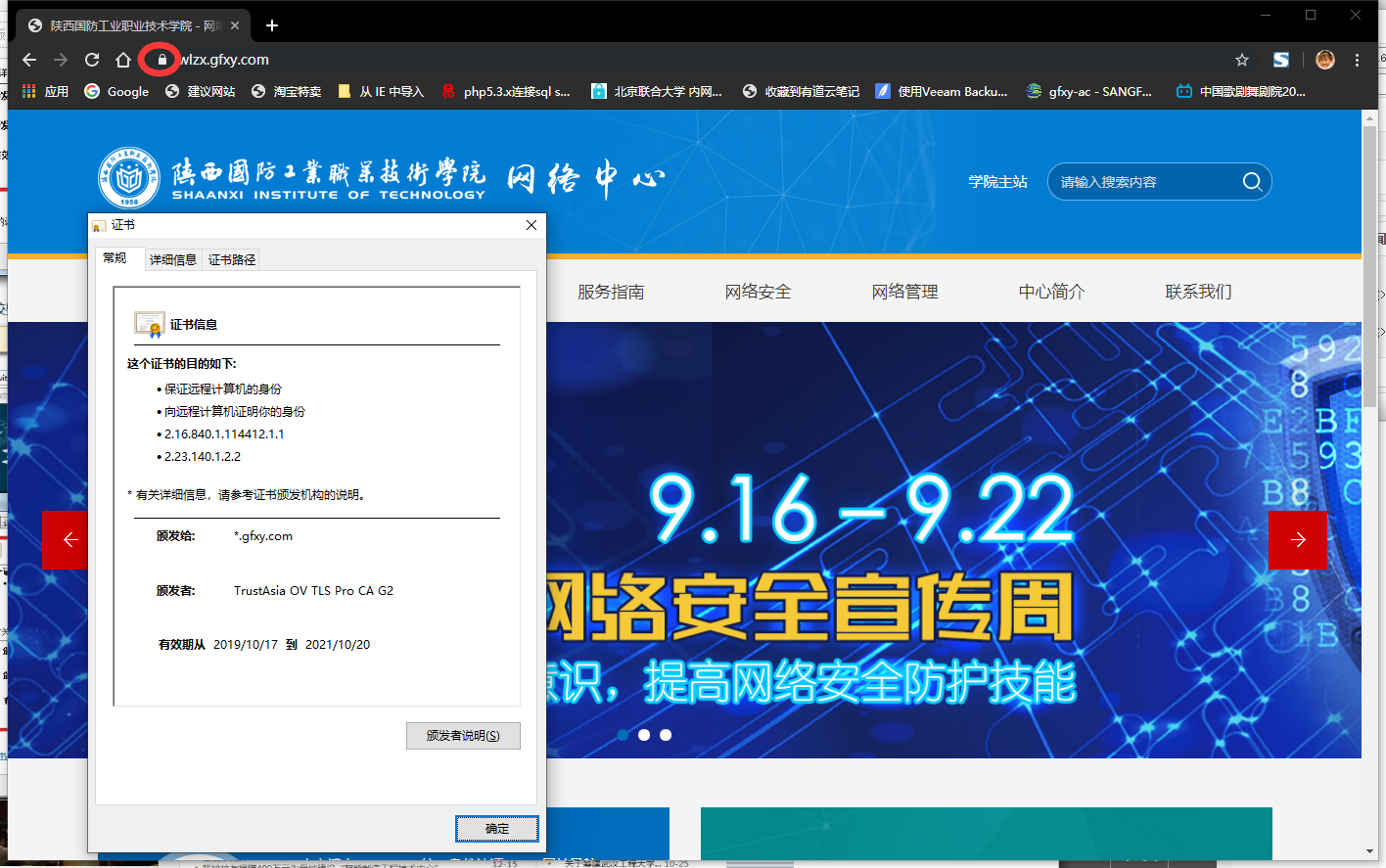Image resolution: width=1386 pixels, height=868 pixels.
Task: Open the Apps grid bookmark icon
Action: 29,91
